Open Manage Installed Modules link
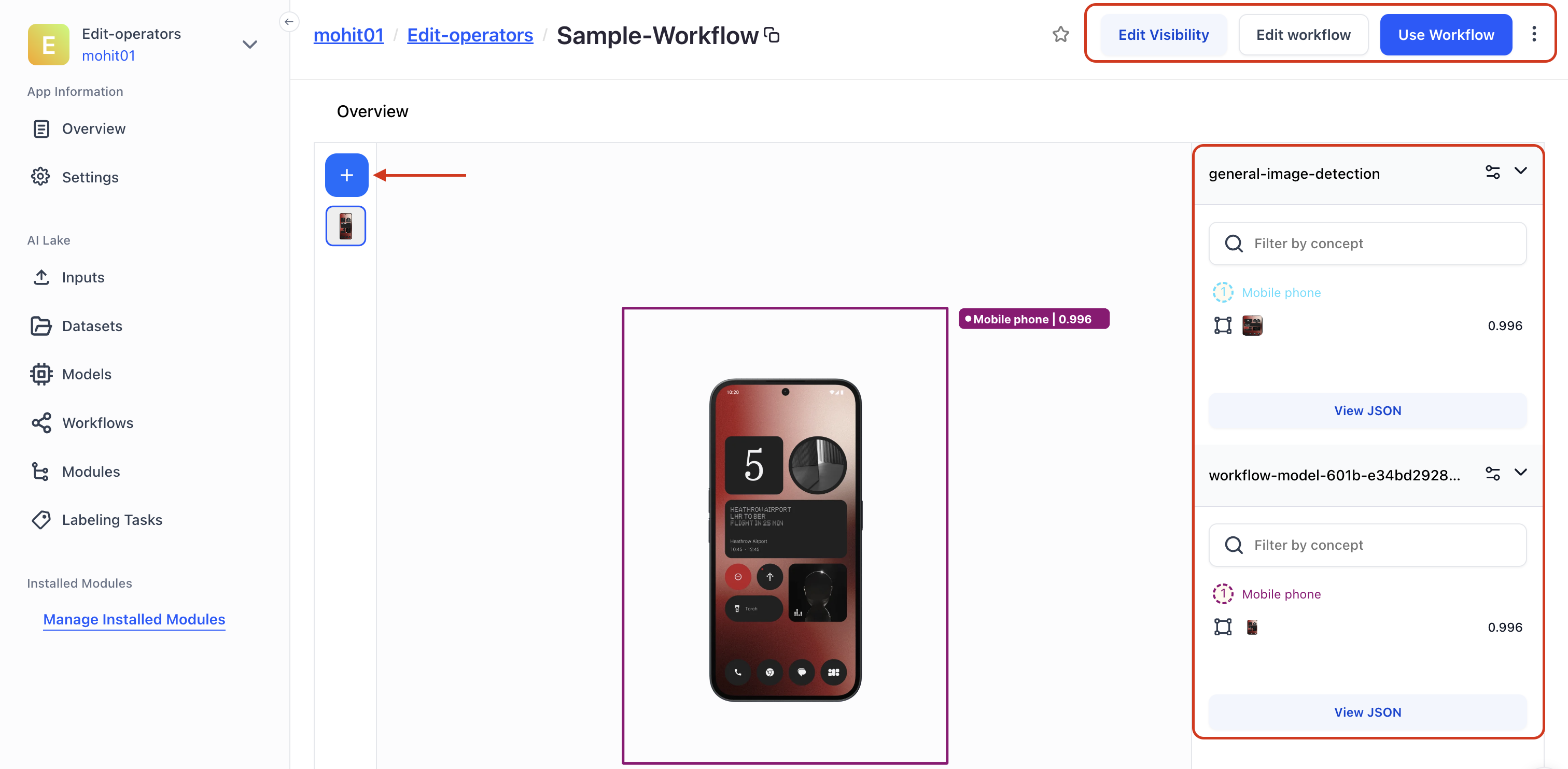Image resolution: width=1568 pixels, height=769 pixels. [x=134, y=619]
